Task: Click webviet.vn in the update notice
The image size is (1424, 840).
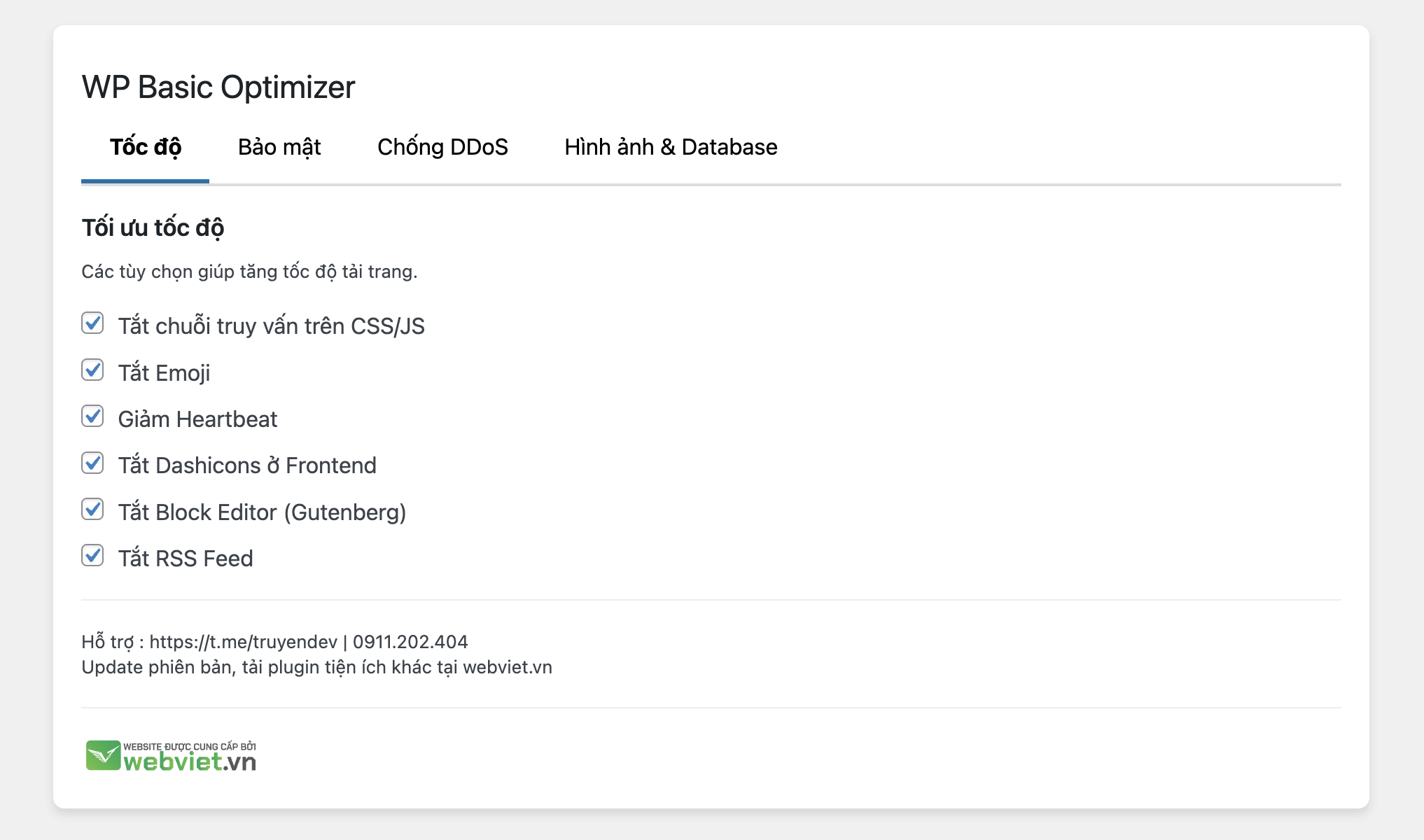Action: [x=508, y=667]
